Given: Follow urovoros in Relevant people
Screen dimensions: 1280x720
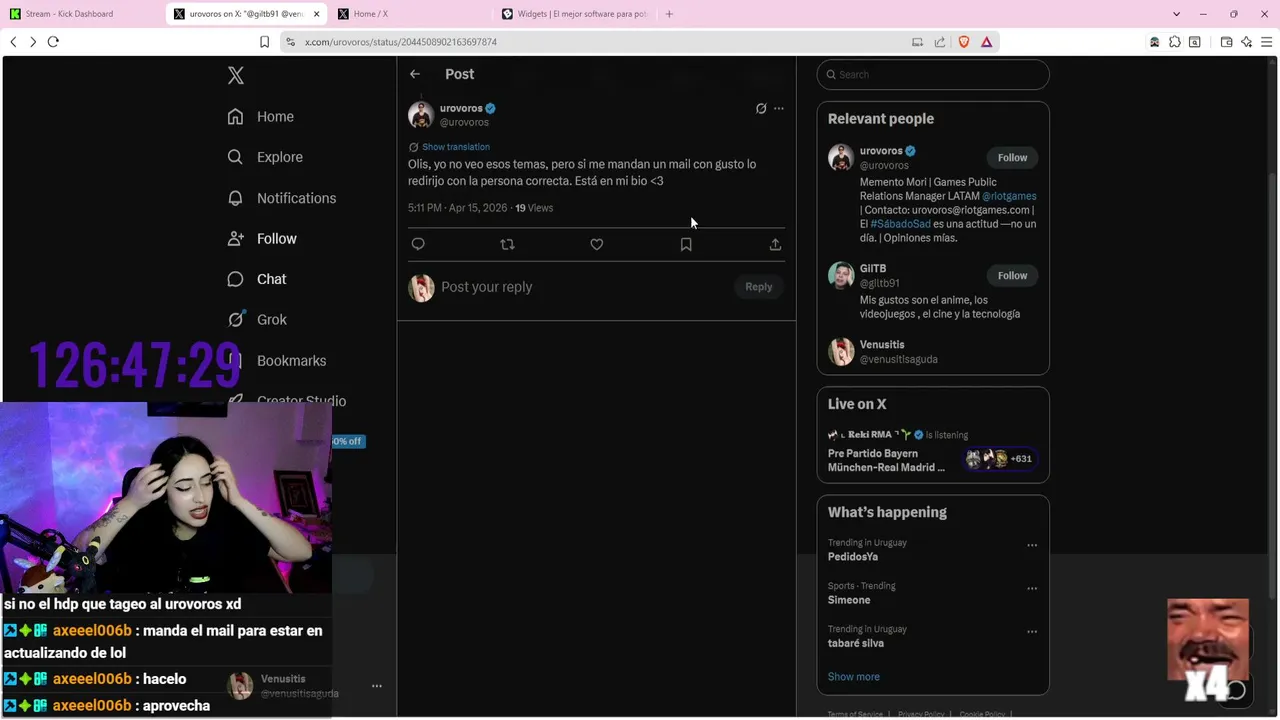Looking at the screenshot, I should [x=1012, y=158].
